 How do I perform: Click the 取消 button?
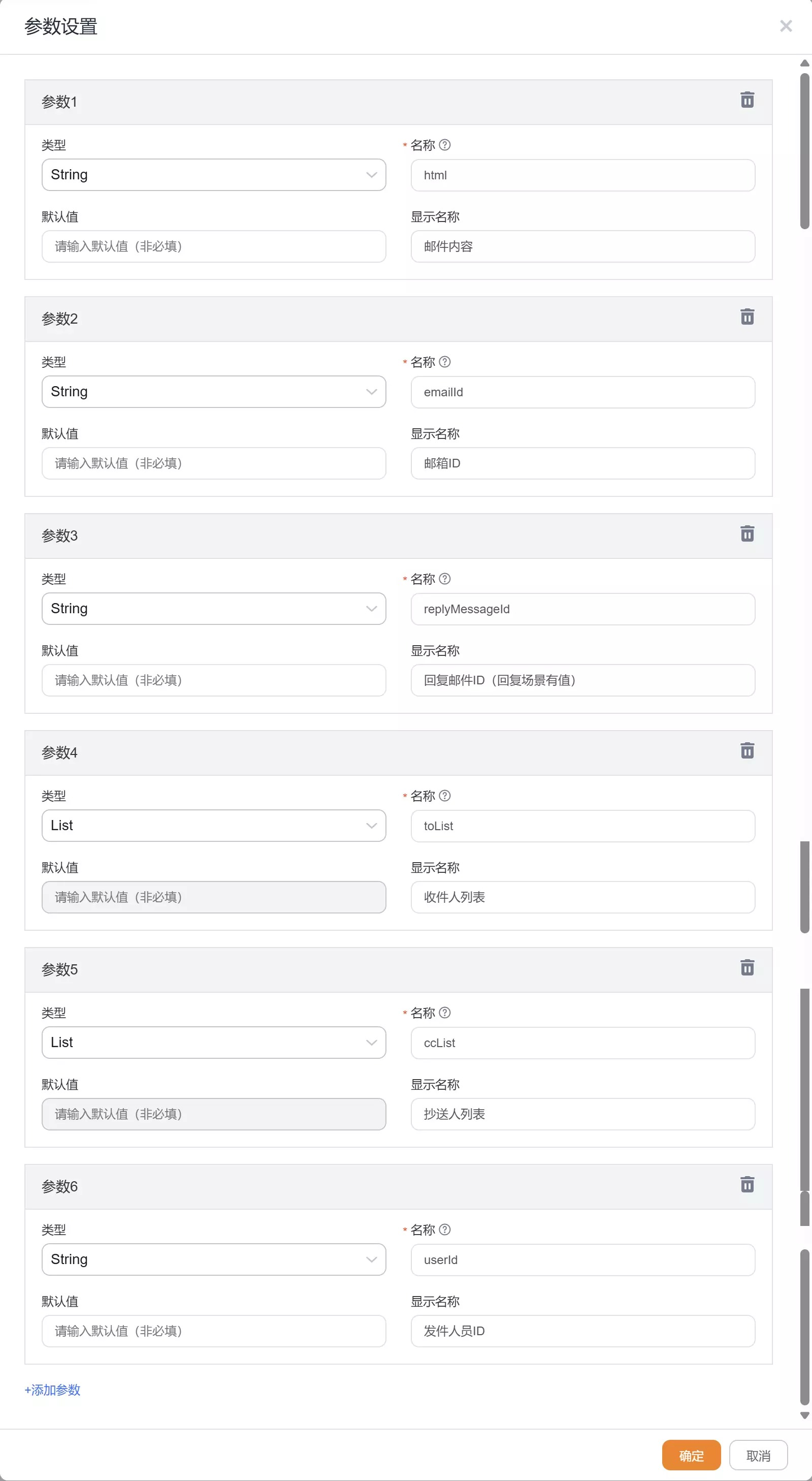(758, 1455)
